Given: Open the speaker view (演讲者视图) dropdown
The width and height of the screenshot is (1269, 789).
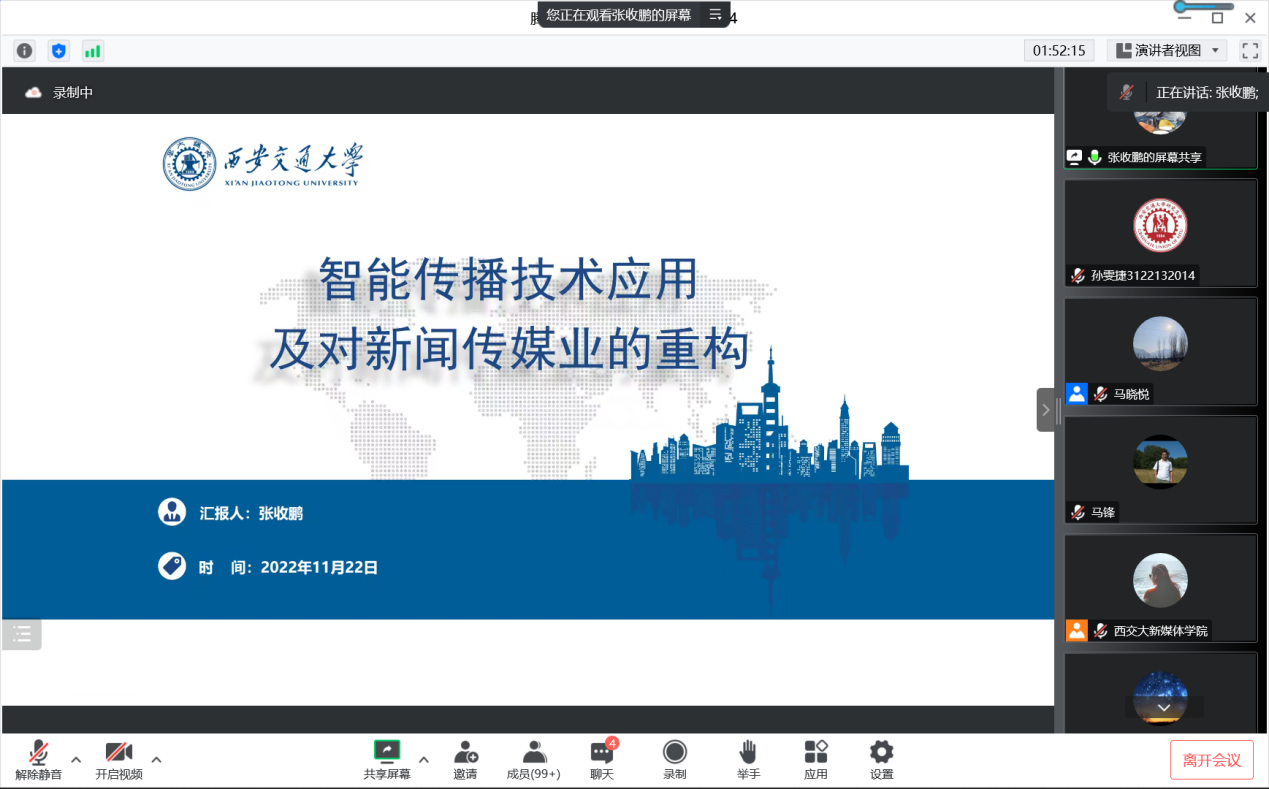Looking at the screenshot, I should (x=1167, y=50).
